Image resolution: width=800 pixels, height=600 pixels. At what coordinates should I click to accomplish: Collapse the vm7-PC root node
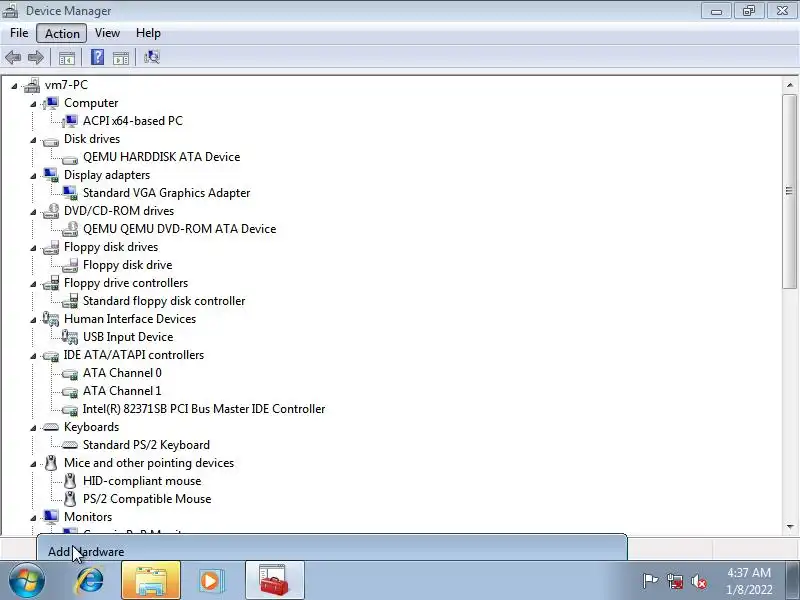tap(14, 86)
